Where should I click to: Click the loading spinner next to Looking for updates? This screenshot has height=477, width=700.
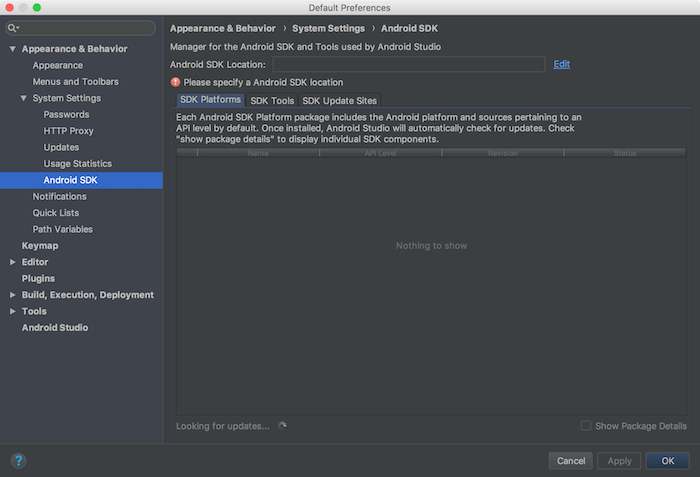click(282, 426)
